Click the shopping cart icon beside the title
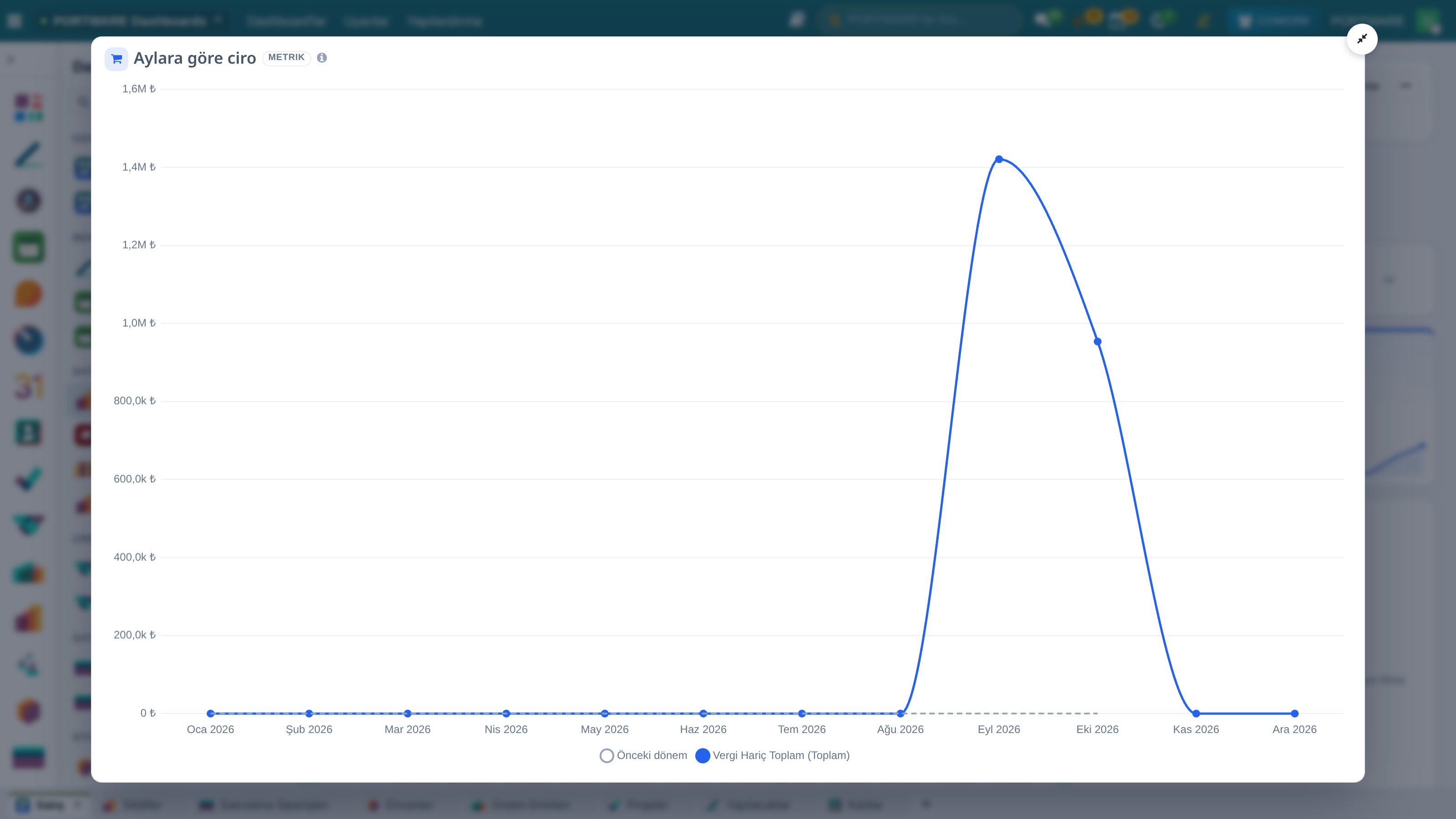 tap(116, 59)
